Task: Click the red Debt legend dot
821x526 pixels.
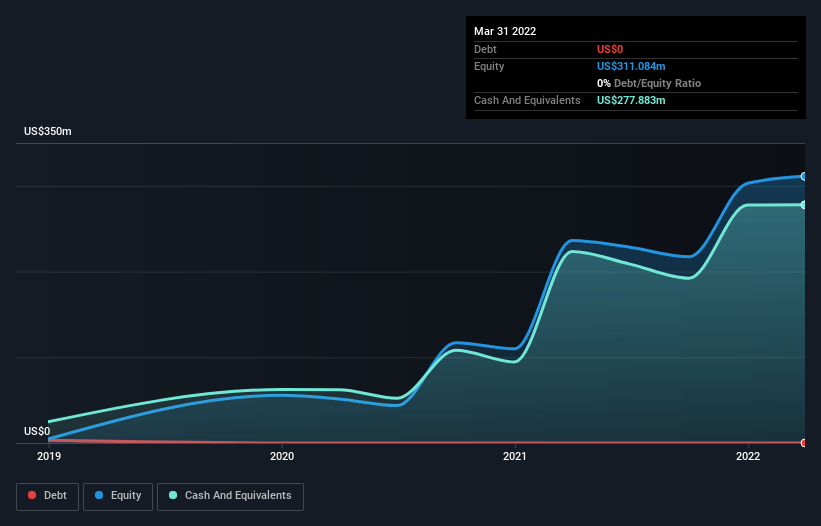Action: click(x=32, y=495)
